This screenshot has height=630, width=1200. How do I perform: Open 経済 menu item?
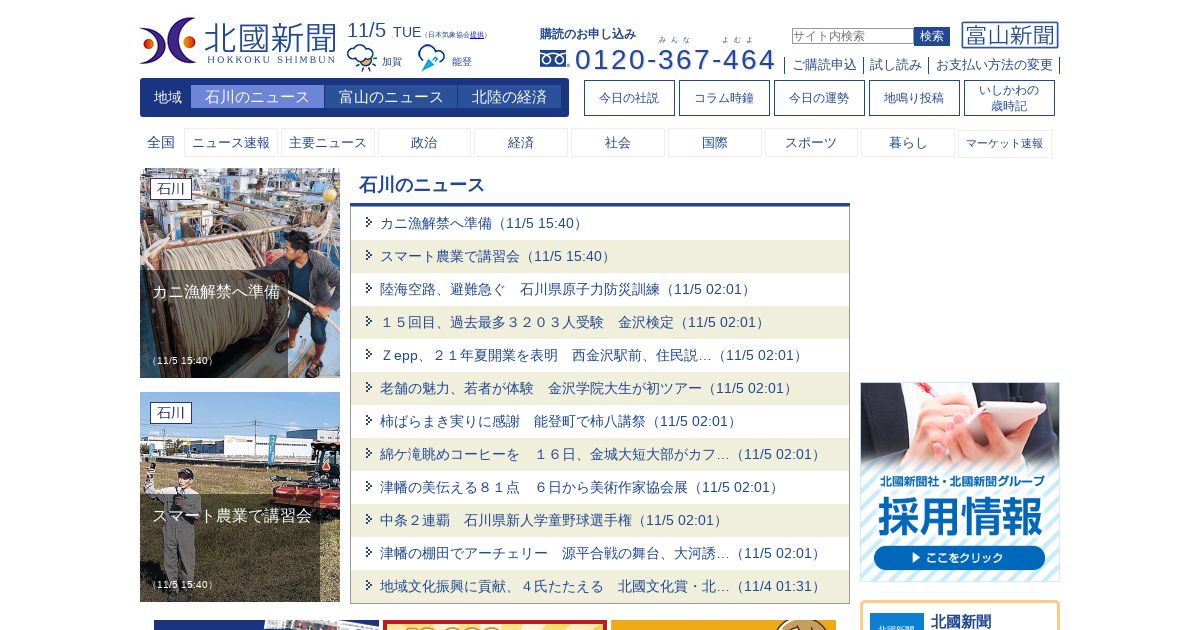pos(521,143)
